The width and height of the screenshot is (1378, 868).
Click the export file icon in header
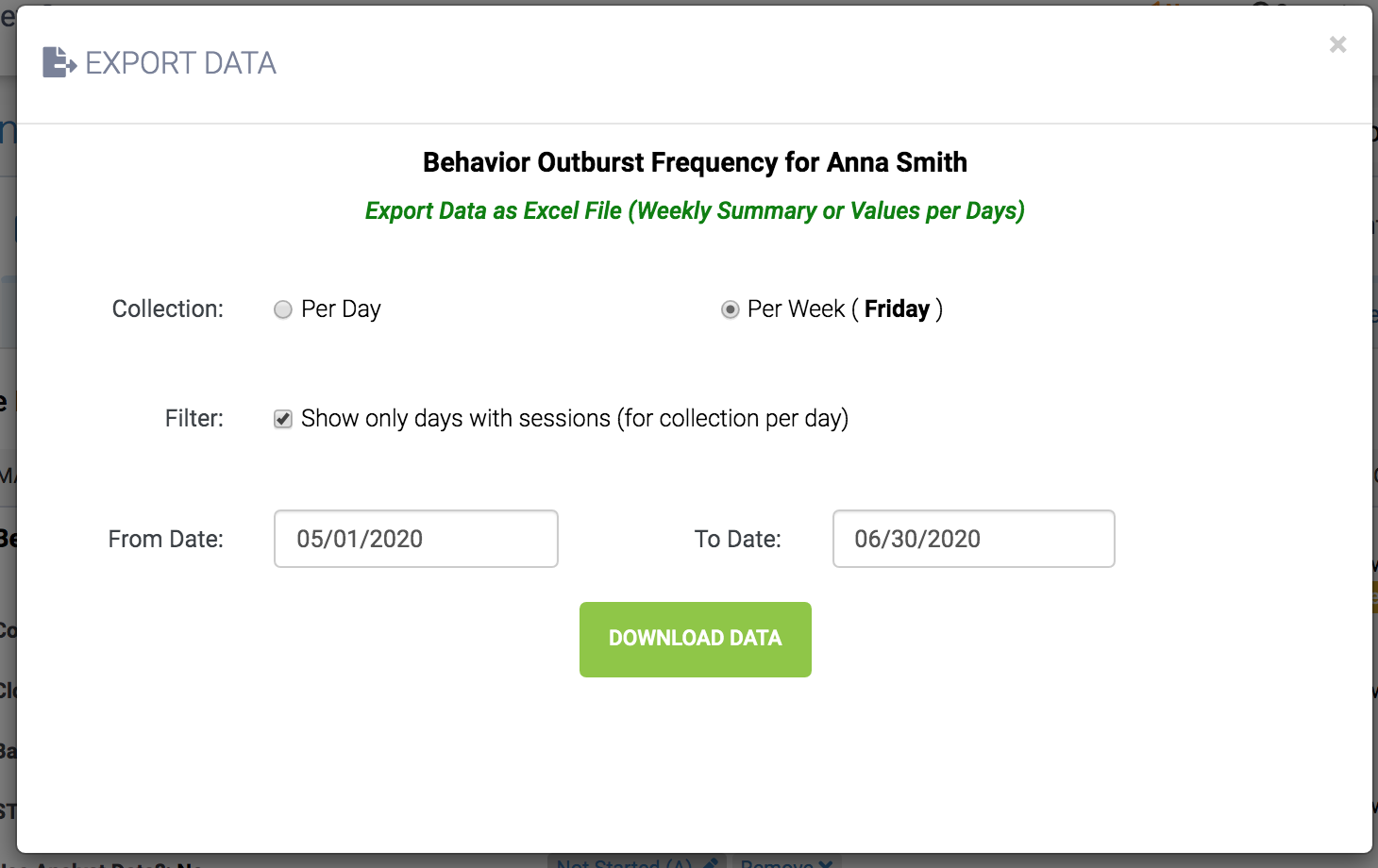coord(59,62)
